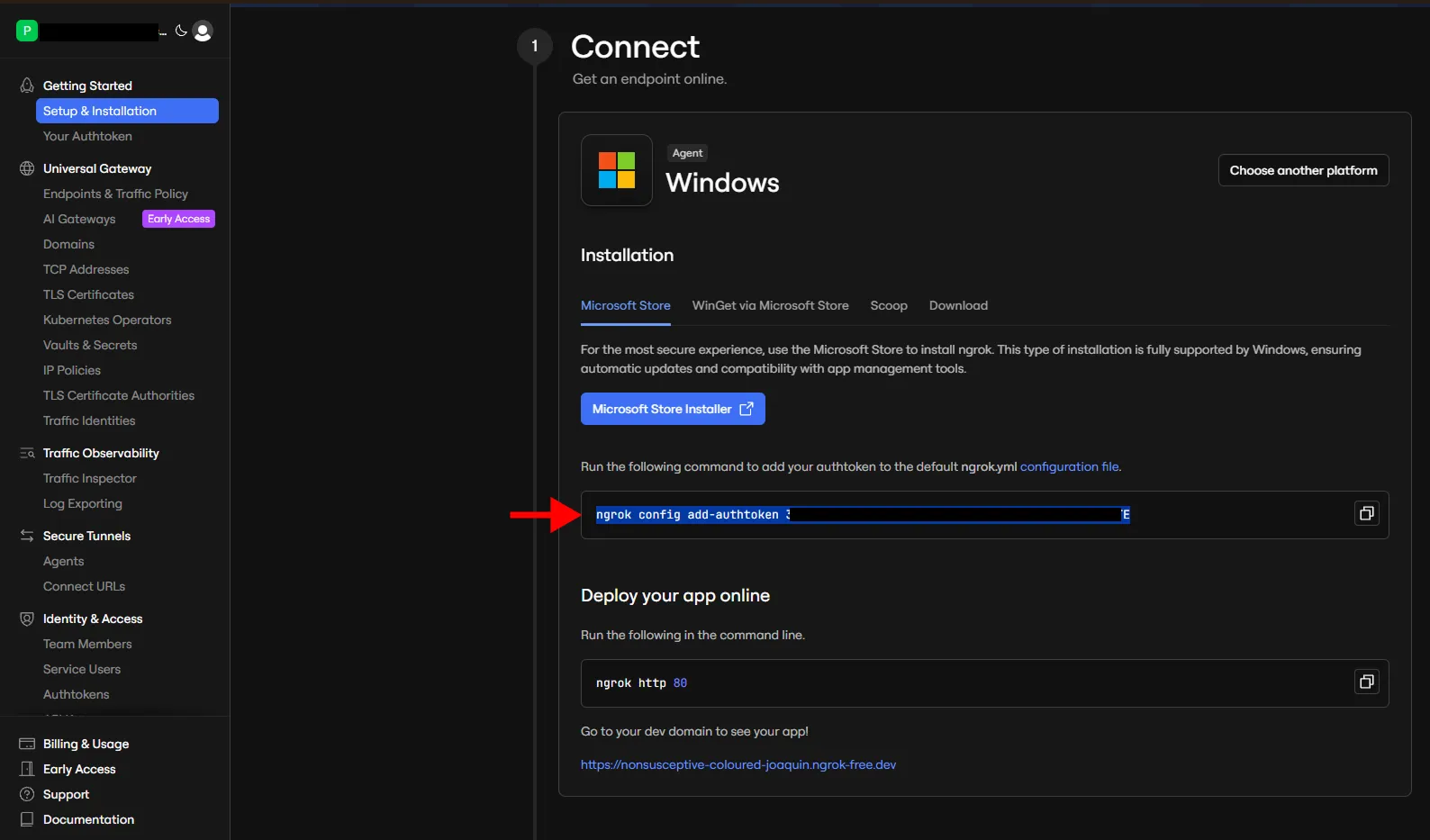Image resolution: width=1430 pixels, height=840 pixels.
Task: Click the Universal Gateway globe icon
Action: coord(27,168)
